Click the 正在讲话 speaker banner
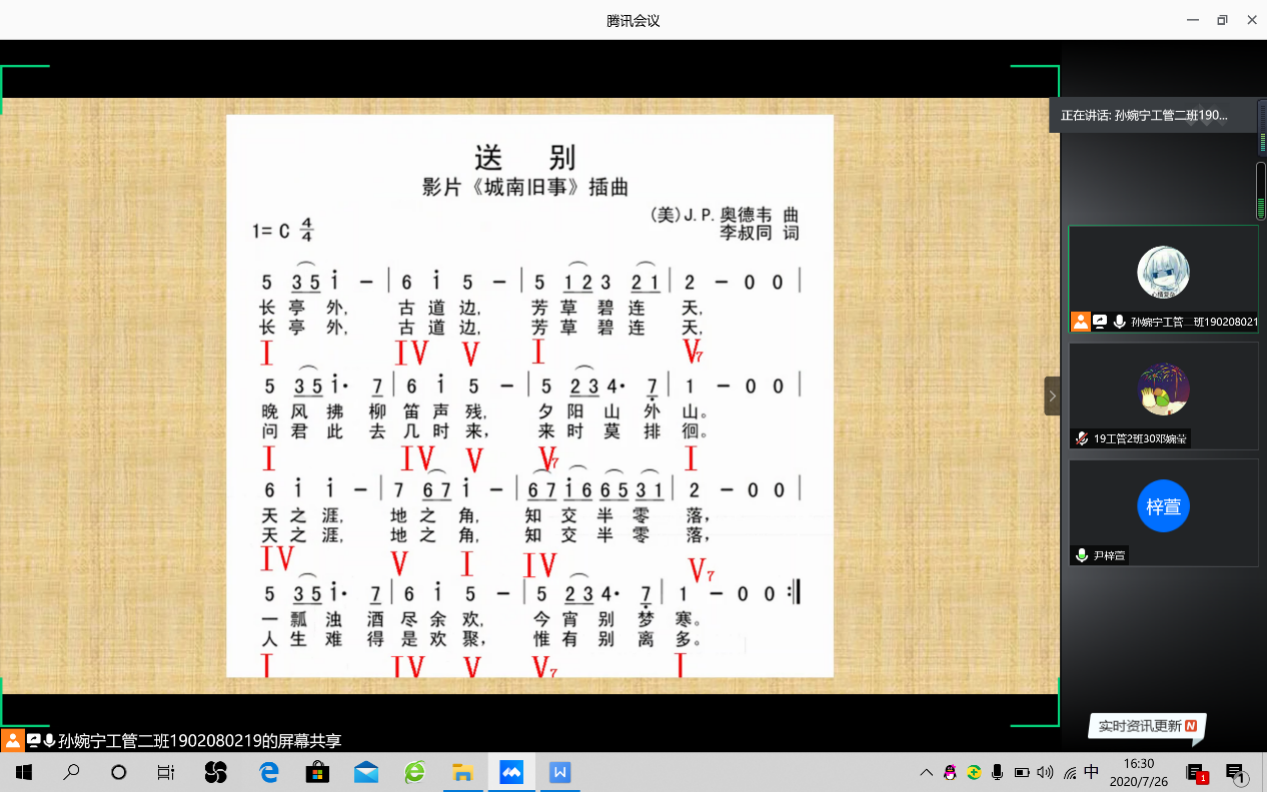The image size is (1267, 792). [x=1150, y=114]
